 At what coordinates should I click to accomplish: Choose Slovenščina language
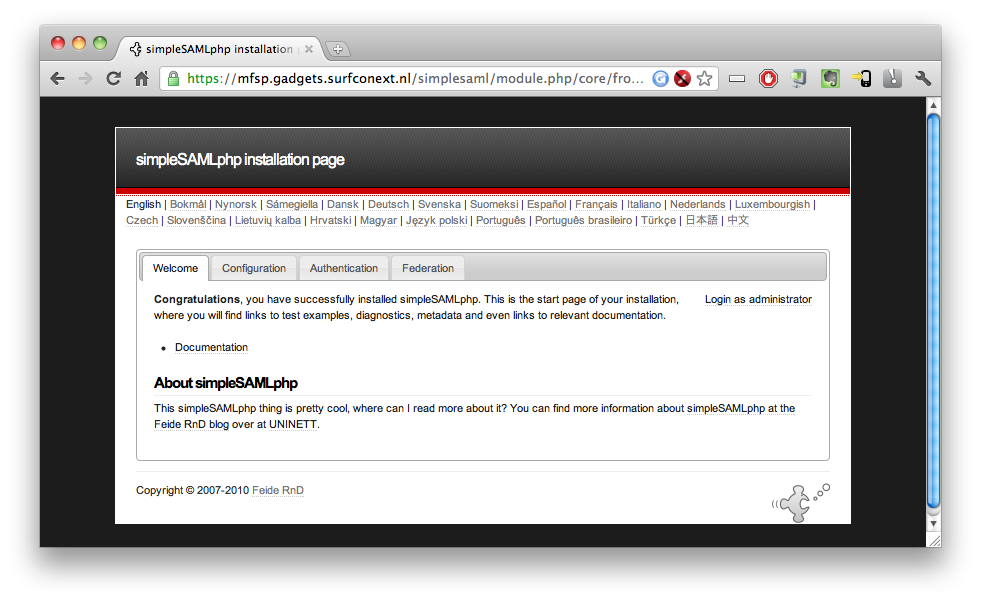[196, 221]
